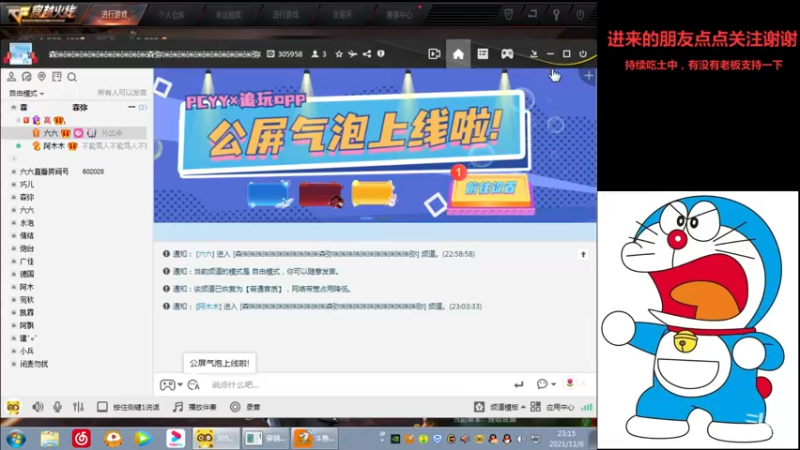This screenshot has width=800, height=450.
Task: Open 交易所 tab in CrossFire launcher
Action: pyautogui.click(x=342, y=15)
